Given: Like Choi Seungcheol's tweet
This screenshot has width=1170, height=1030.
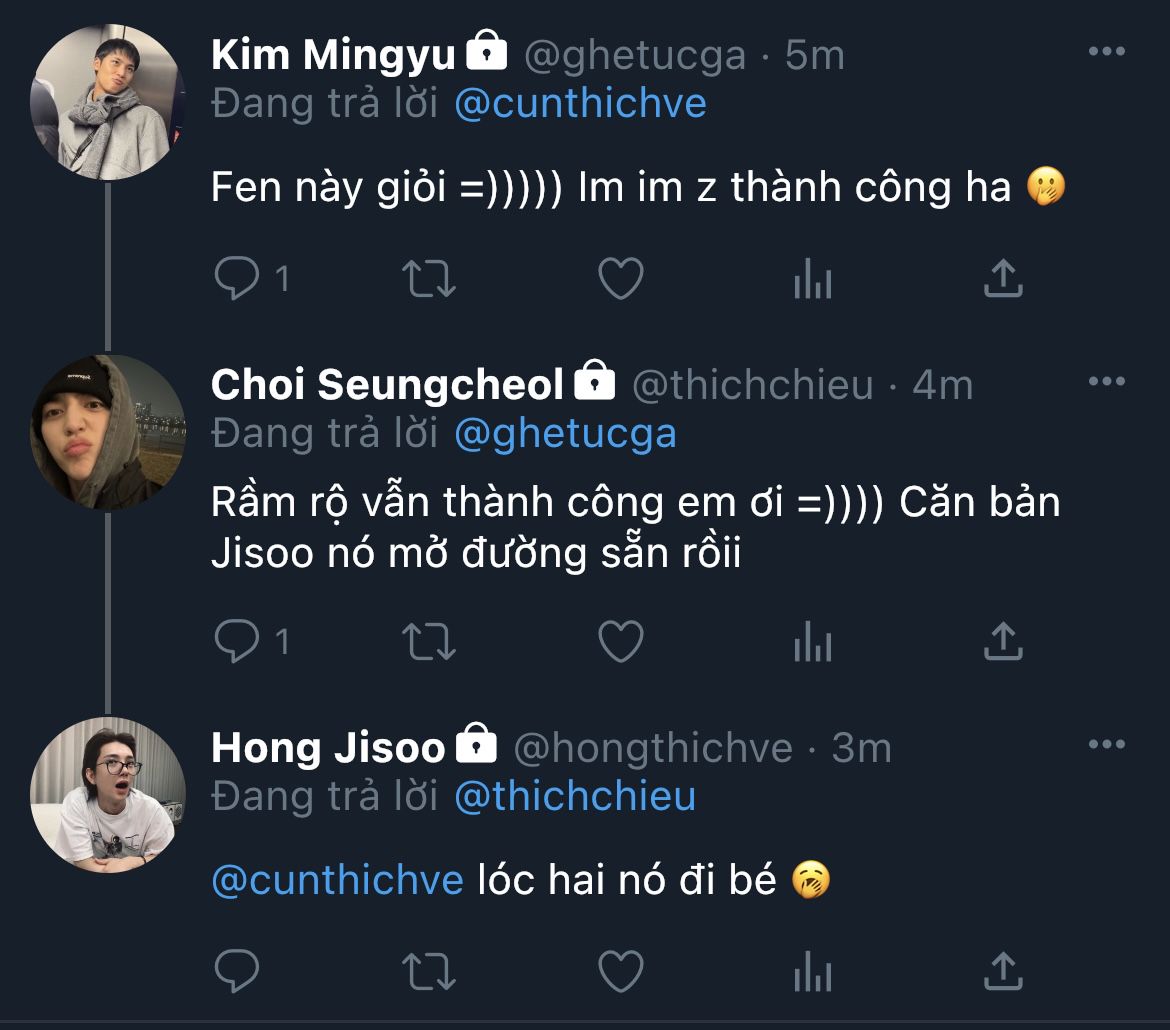Looking at the screenshot, I should point(620,642).
